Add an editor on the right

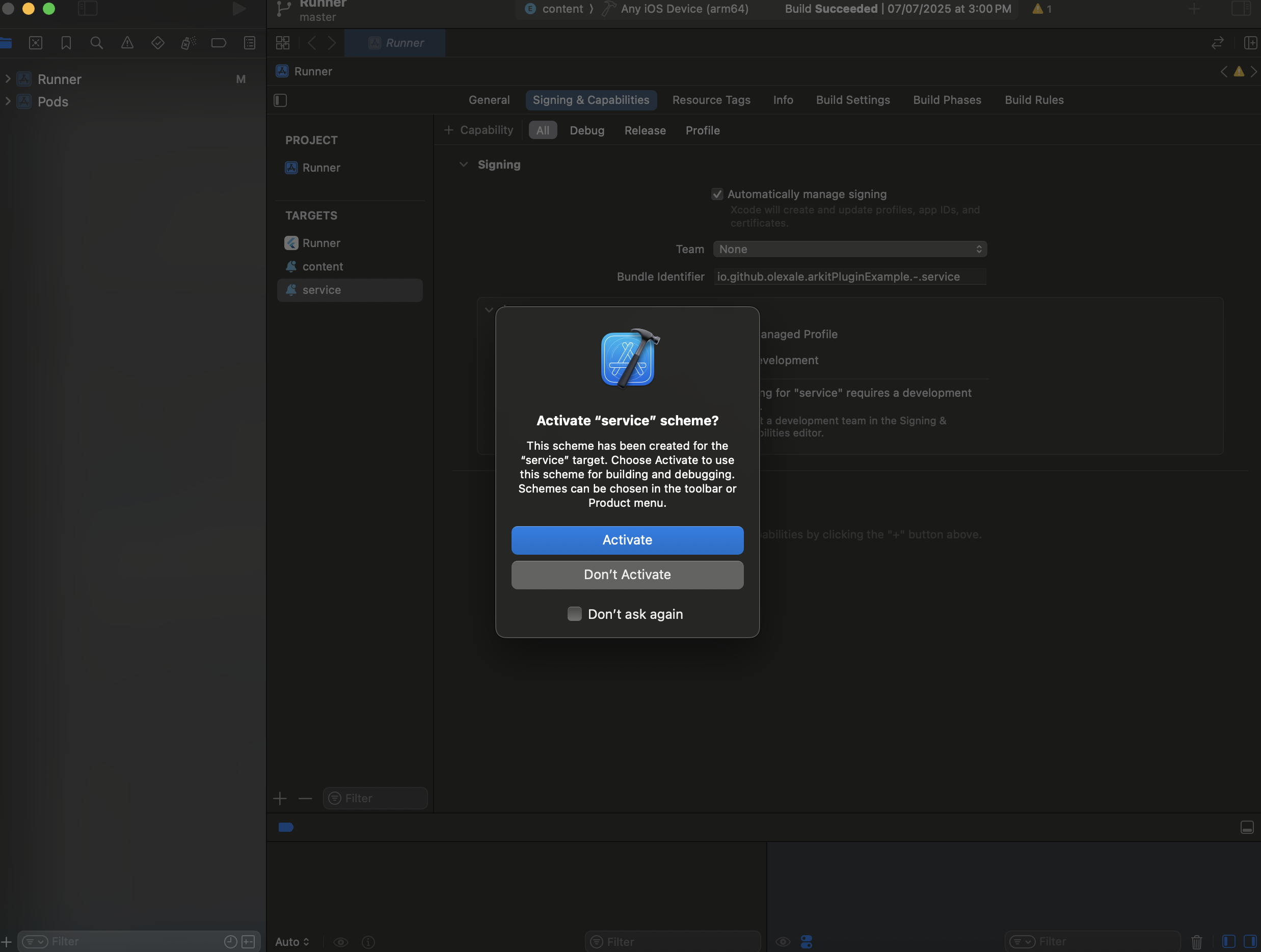coord(1250,43)
